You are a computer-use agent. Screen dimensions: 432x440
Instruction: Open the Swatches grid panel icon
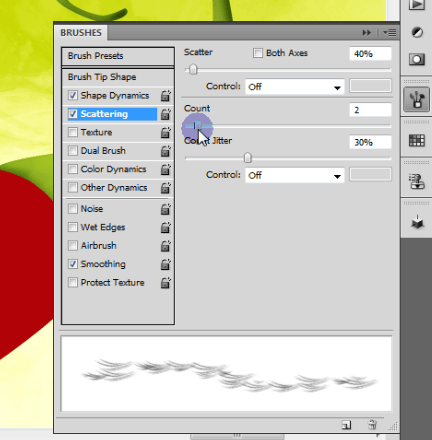pyautogui.click(x=417, y=140)
